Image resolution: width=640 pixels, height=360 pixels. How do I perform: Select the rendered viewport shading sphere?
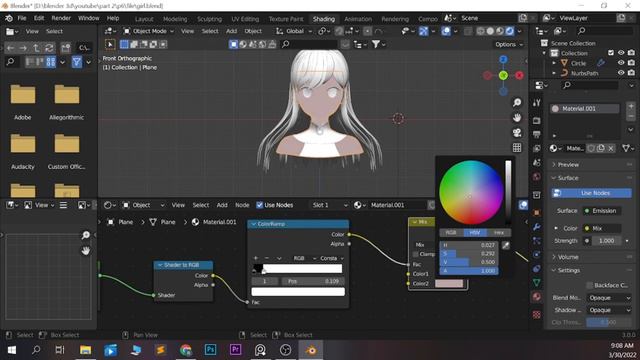click(510, 31)
